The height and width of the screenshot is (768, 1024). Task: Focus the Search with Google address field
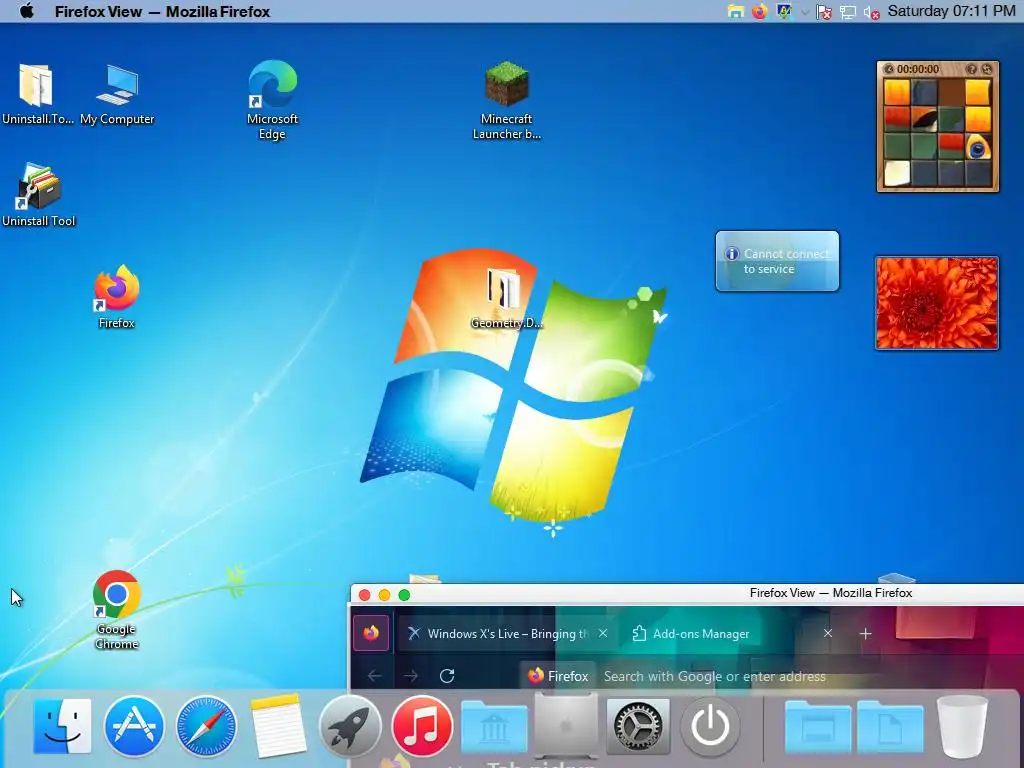pos(714,677)
